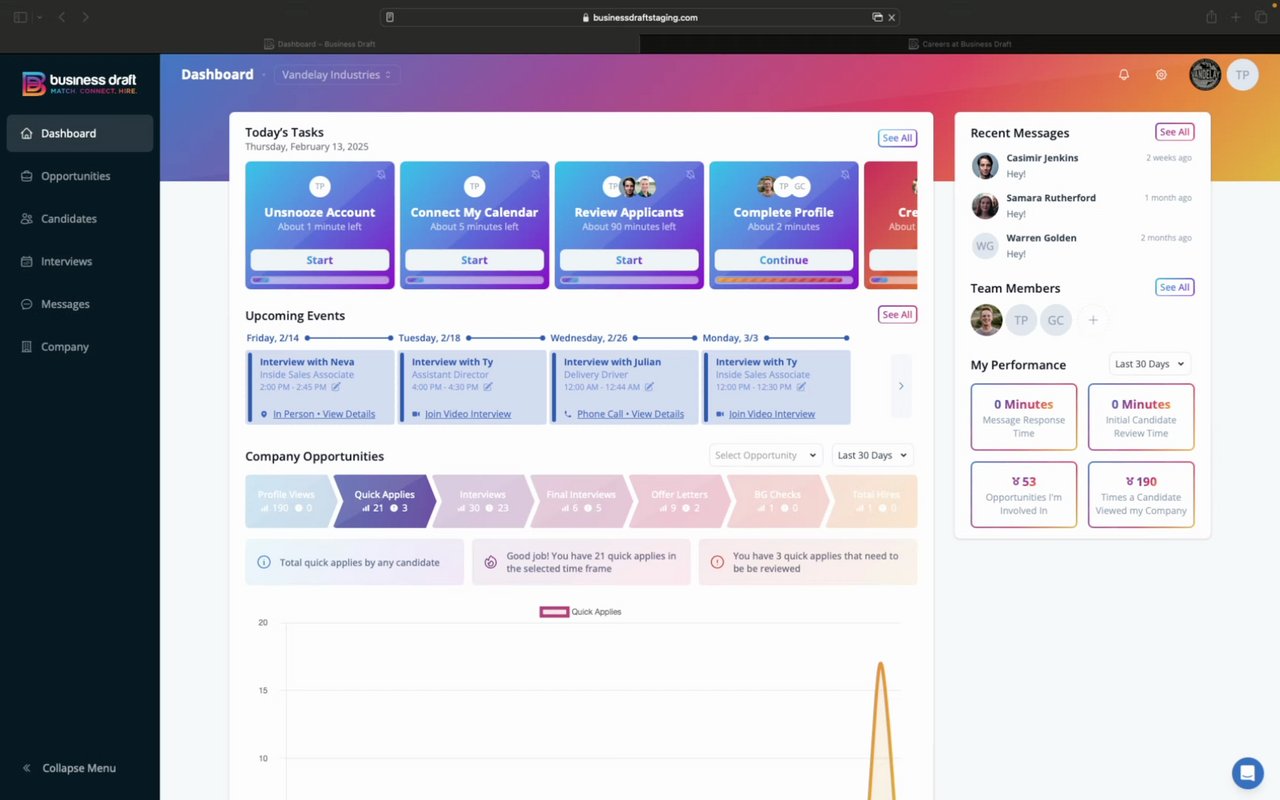Snooze the Review Applicants task card
Screen dimensions: 1280x800
[x=690, y=174]
